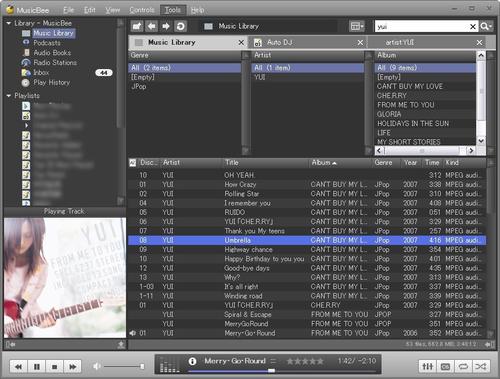Close the Auto DJ tab
500x379 pixels.
pyautogui.click(x=360, y=43)
